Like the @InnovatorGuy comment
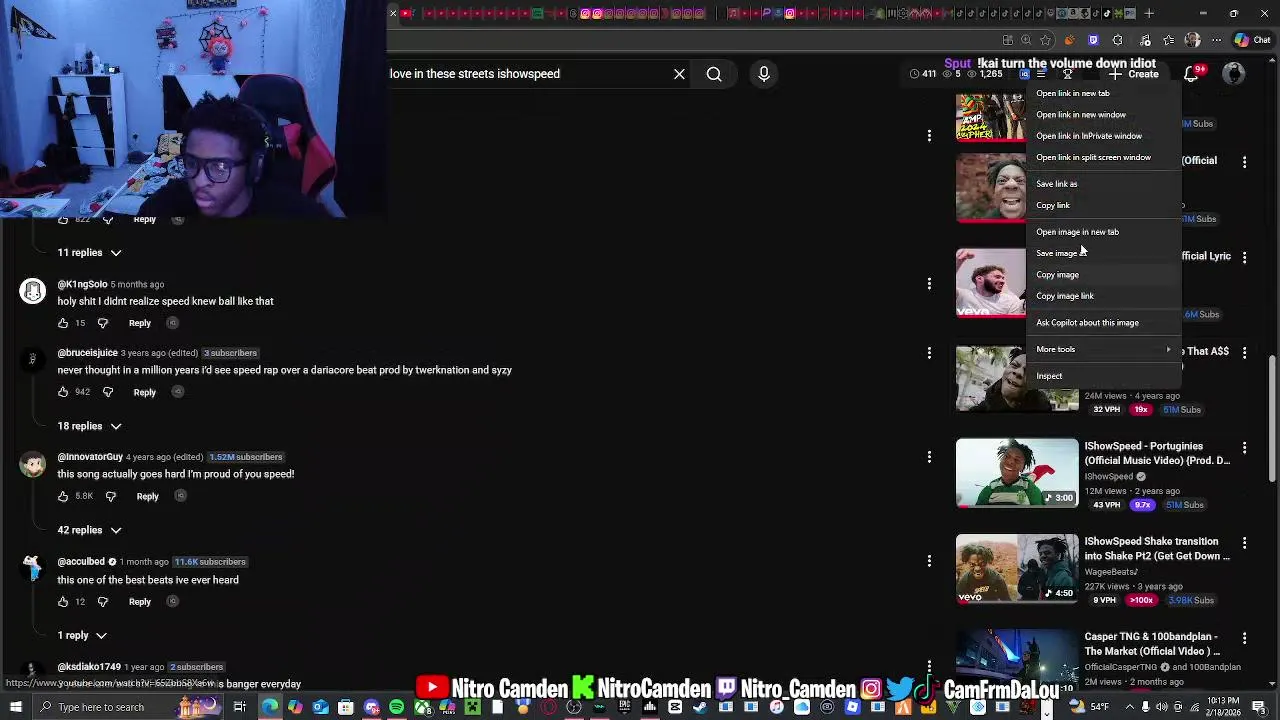Screen dimensions: 1280x720 point(63,496)
